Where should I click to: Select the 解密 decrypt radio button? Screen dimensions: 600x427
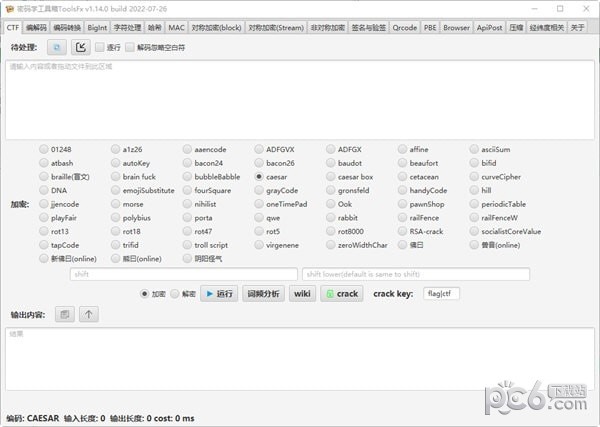click(176, 294)
